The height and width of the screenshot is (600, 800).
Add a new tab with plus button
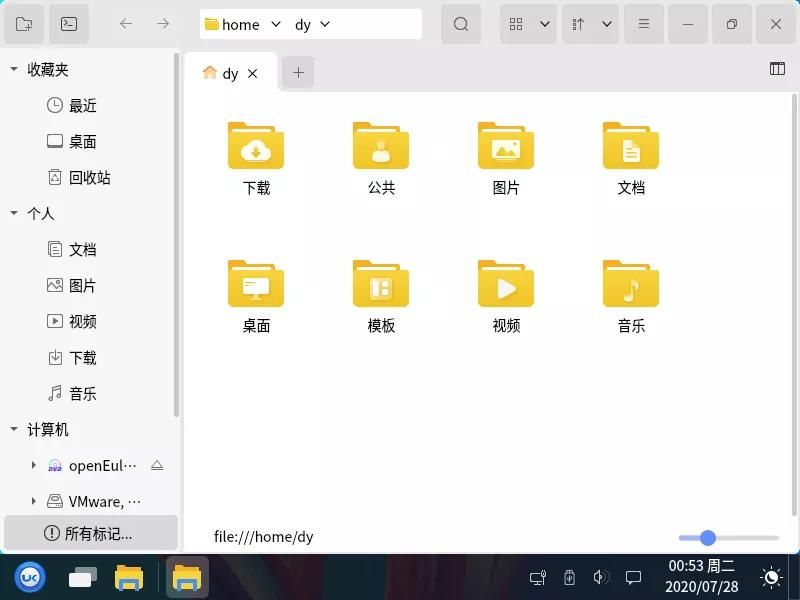point(298,72)
